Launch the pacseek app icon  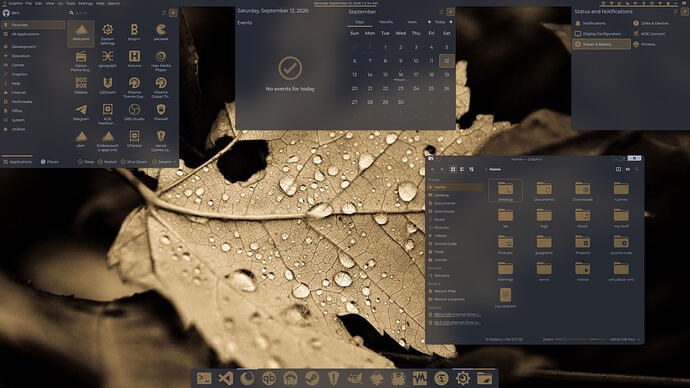(161, 33)
